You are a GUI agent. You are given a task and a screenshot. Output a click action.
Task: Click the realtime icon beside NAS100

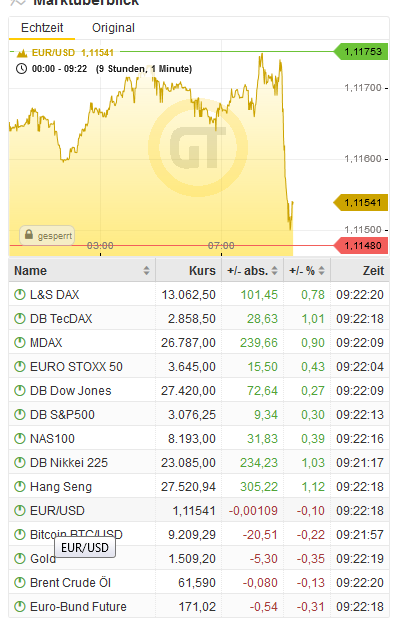20,439
